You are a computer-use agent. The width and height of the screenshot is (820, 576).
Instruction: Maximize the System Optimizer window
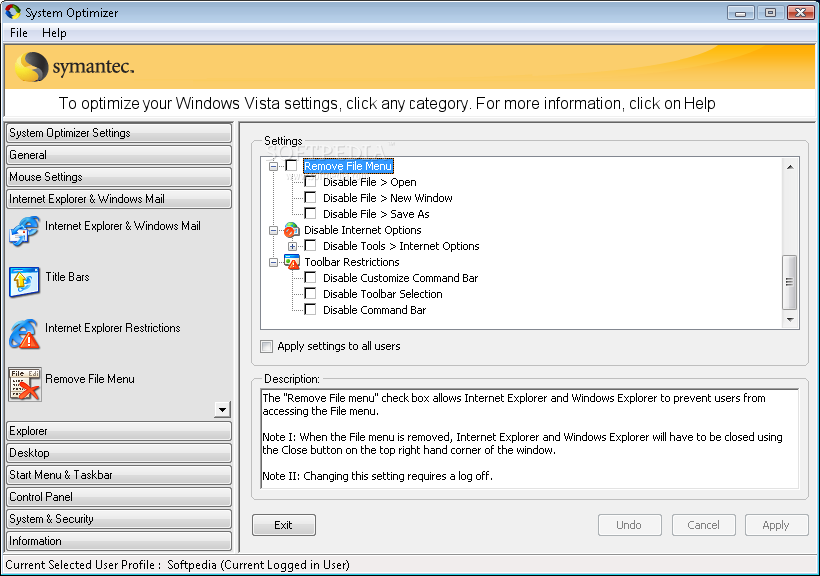(x=770, y=12)
